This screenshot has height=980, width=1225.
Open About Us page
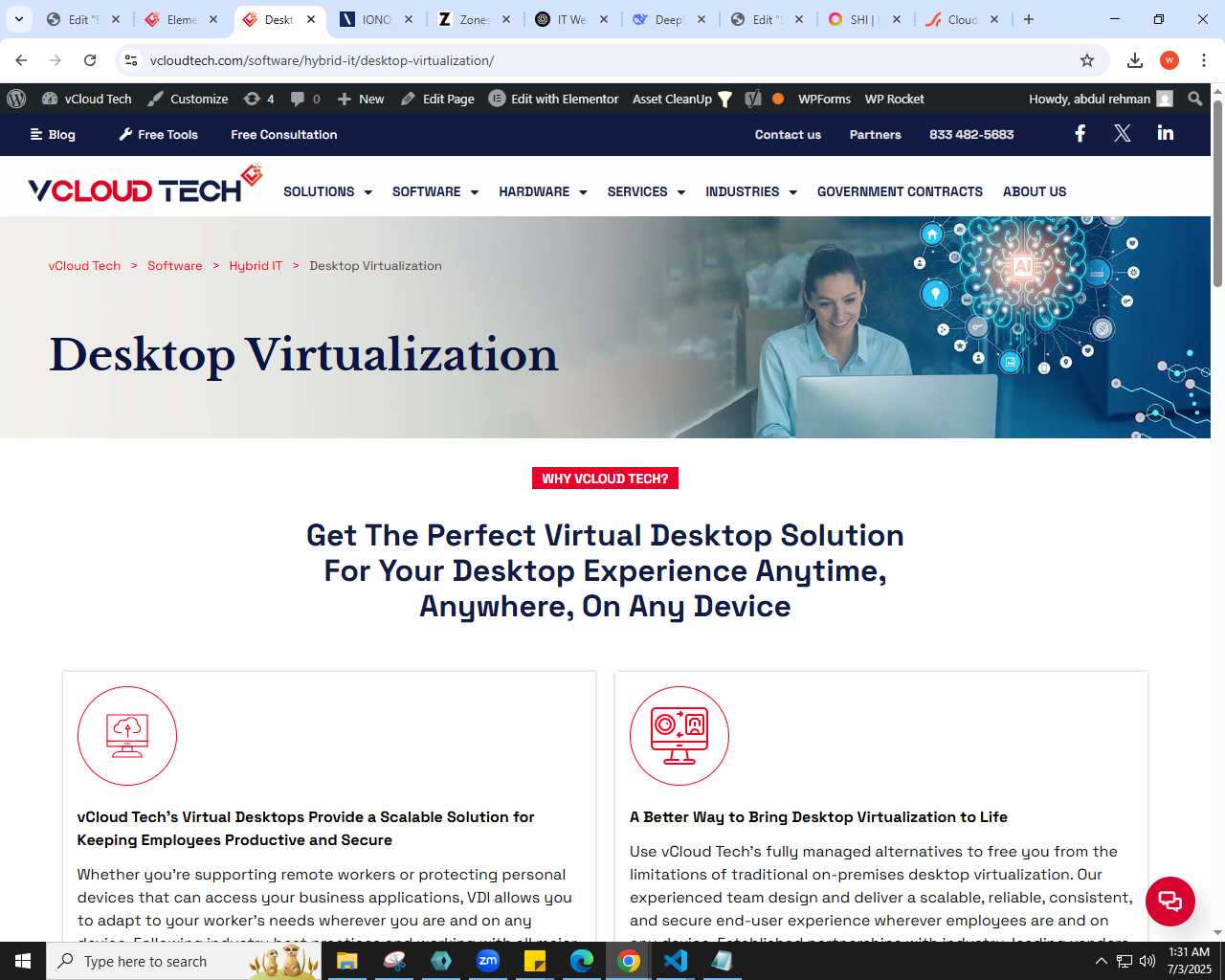[x=1035, y=191]
